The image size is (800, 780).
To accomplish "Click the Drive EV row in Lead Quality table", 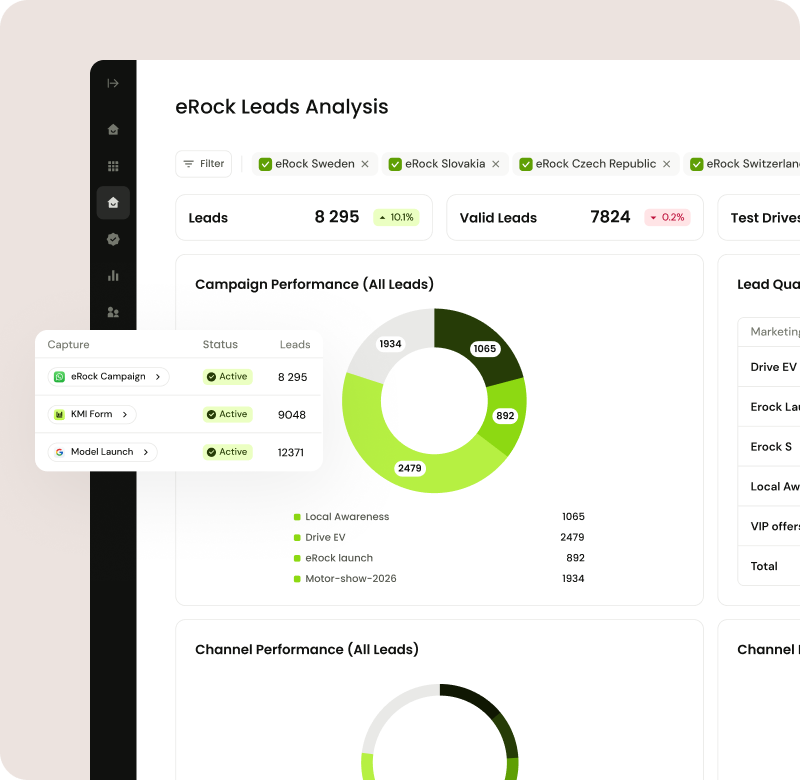I will point(769,367).
